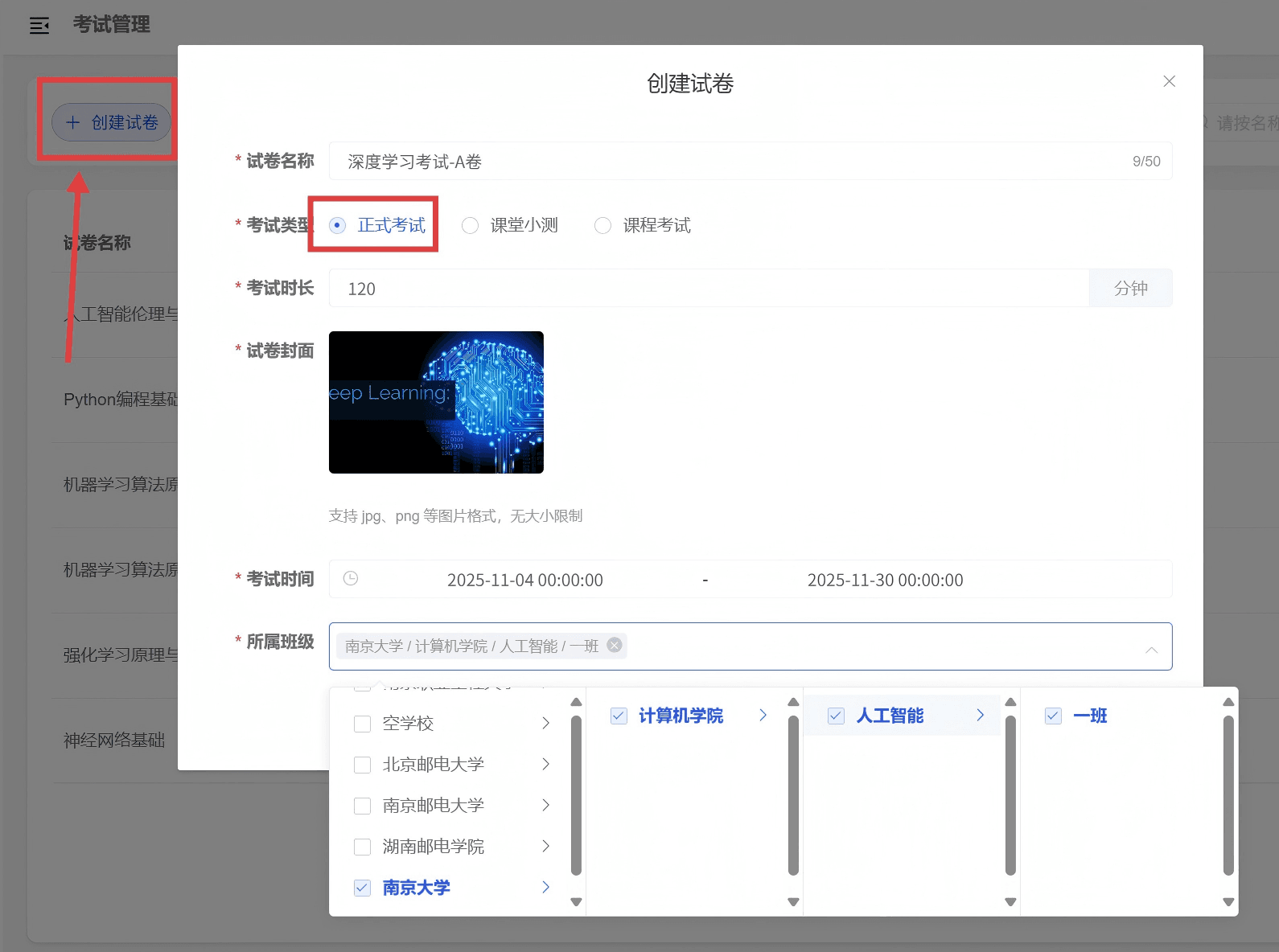Select the 课堂小测 radio option

pyautogui.click(x=470, y=225)
